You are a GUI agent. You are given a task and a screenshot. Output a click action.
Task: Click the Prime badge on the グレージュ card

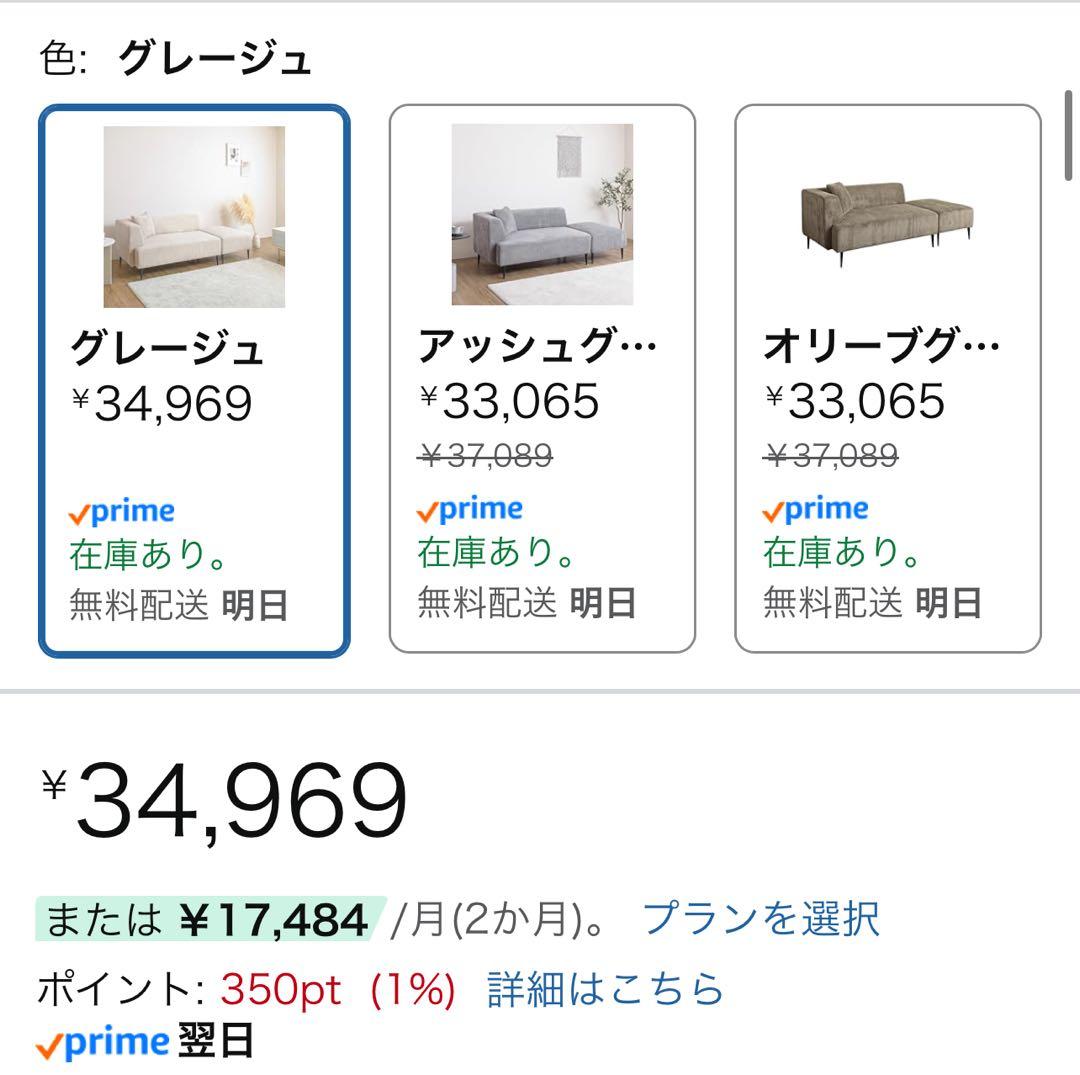pyautogui.click(x=120, y=511)
